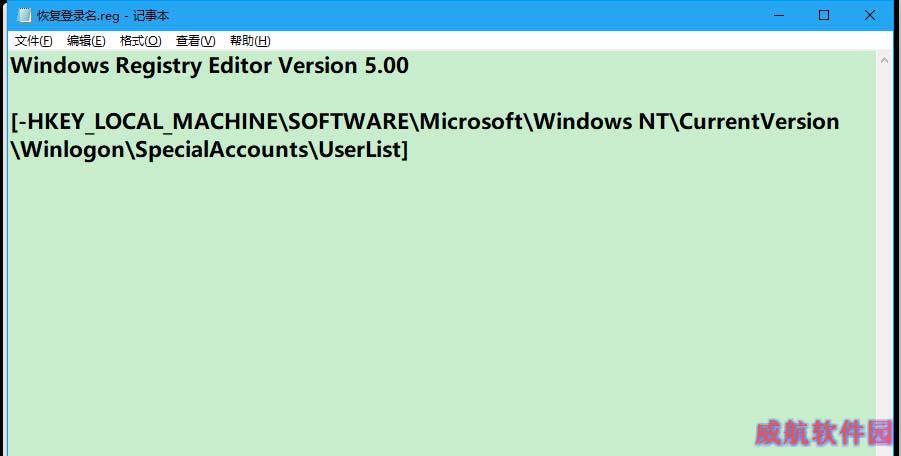Click the Notepad icon in the title bar
This screenshot has height=456, width=901.
point(24,16)
